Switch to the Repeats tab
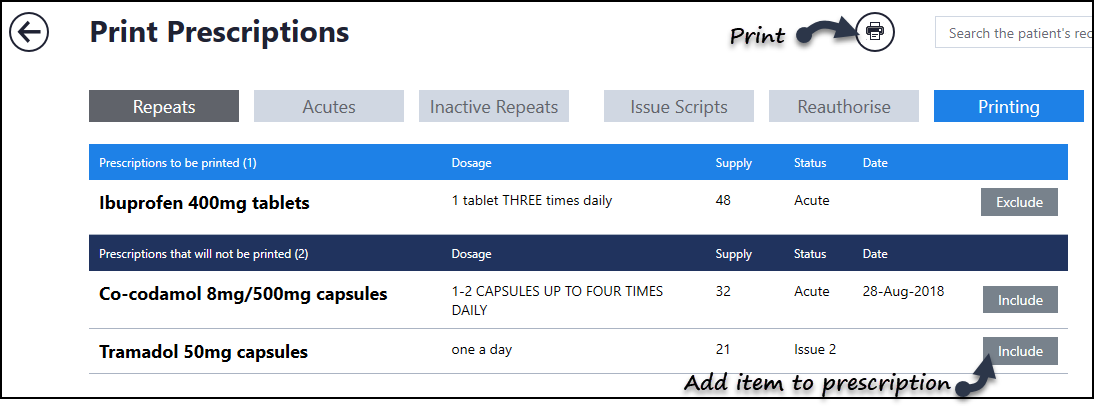This screenshot has width=1094, height=406. (x=164, y=107)
